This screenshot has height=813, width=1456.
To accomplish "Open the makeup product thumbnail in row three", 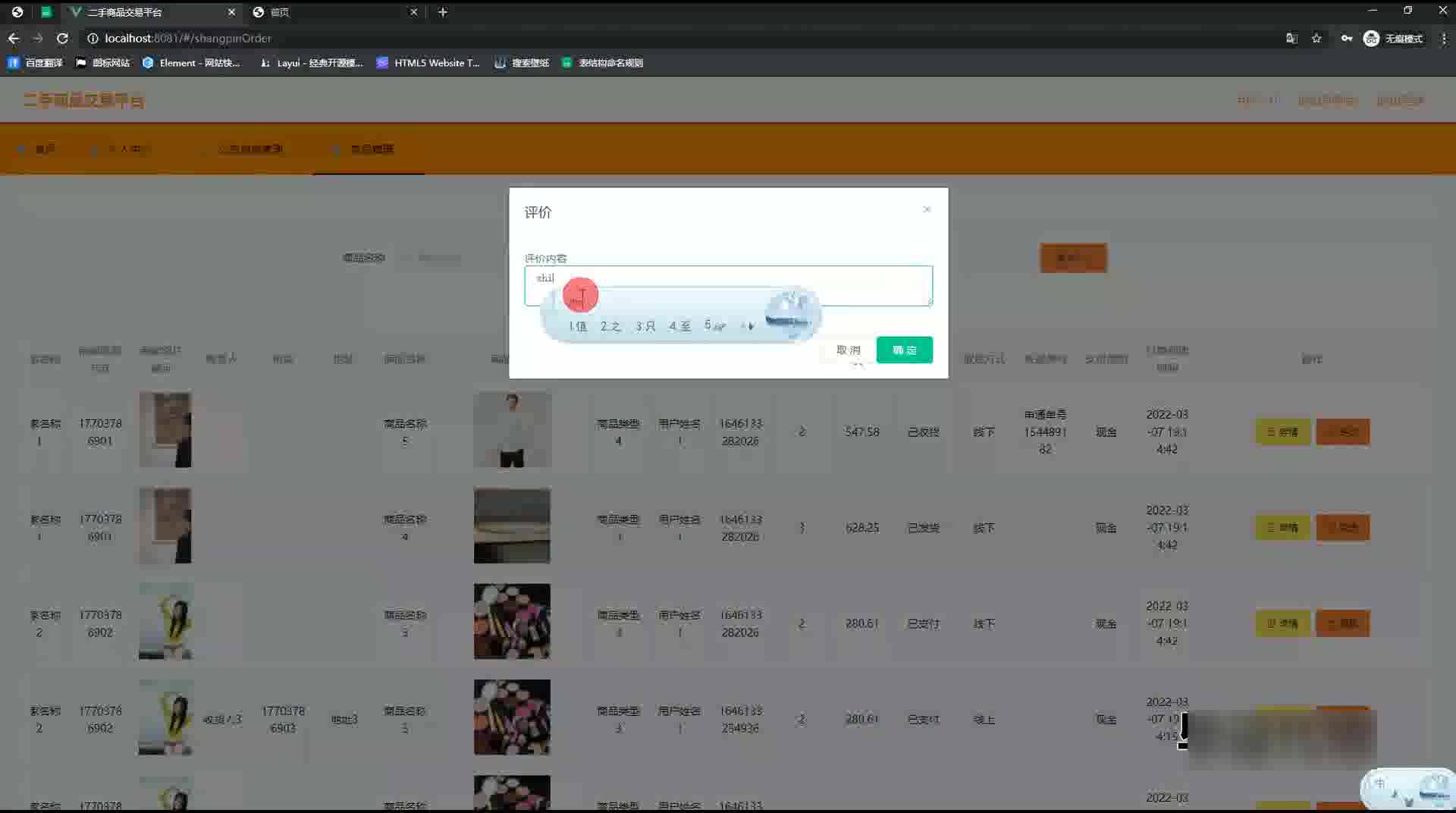I will coord(512,621).
